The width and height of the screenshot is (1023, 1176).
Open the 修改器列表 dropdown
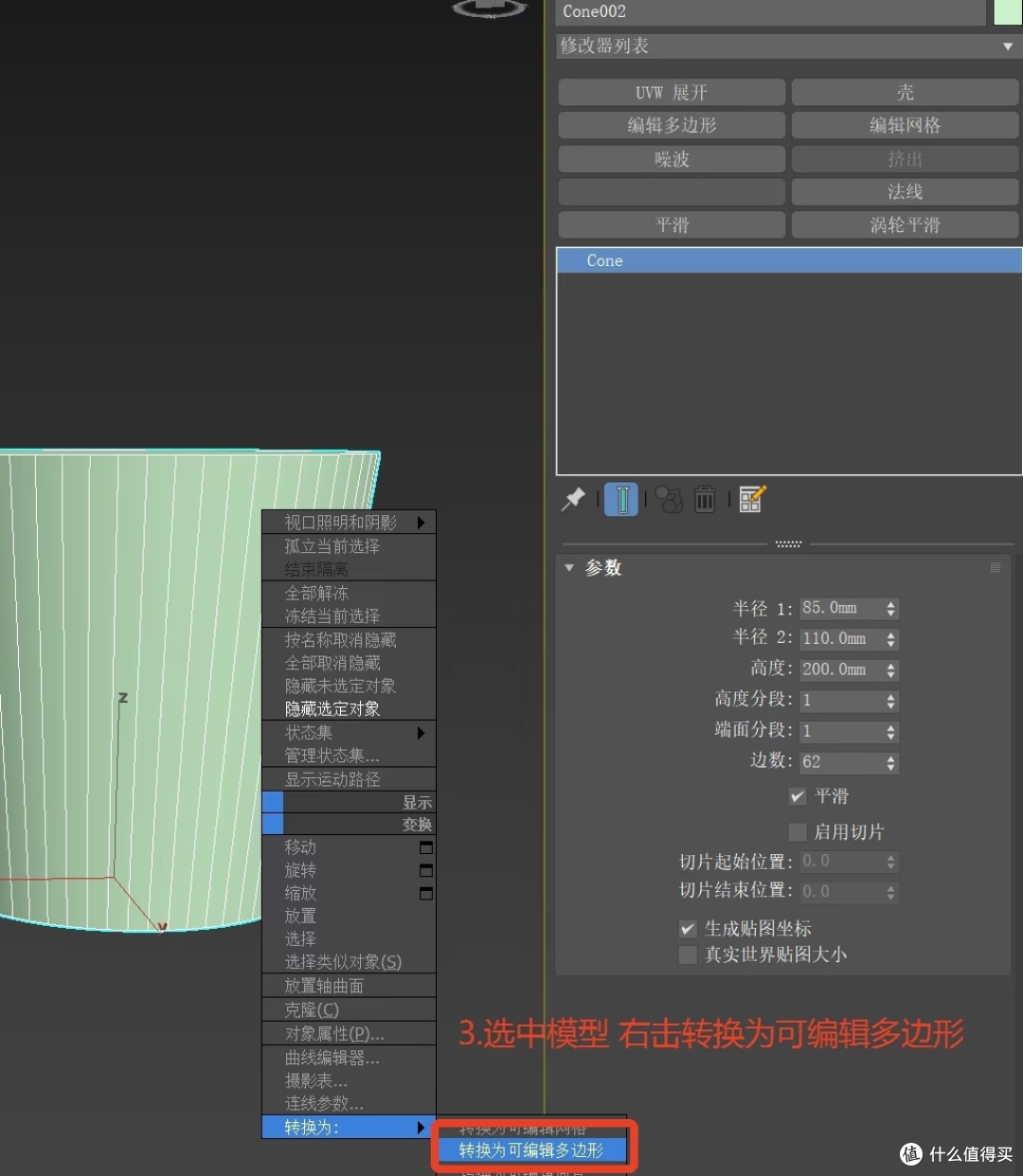(789, 45)
